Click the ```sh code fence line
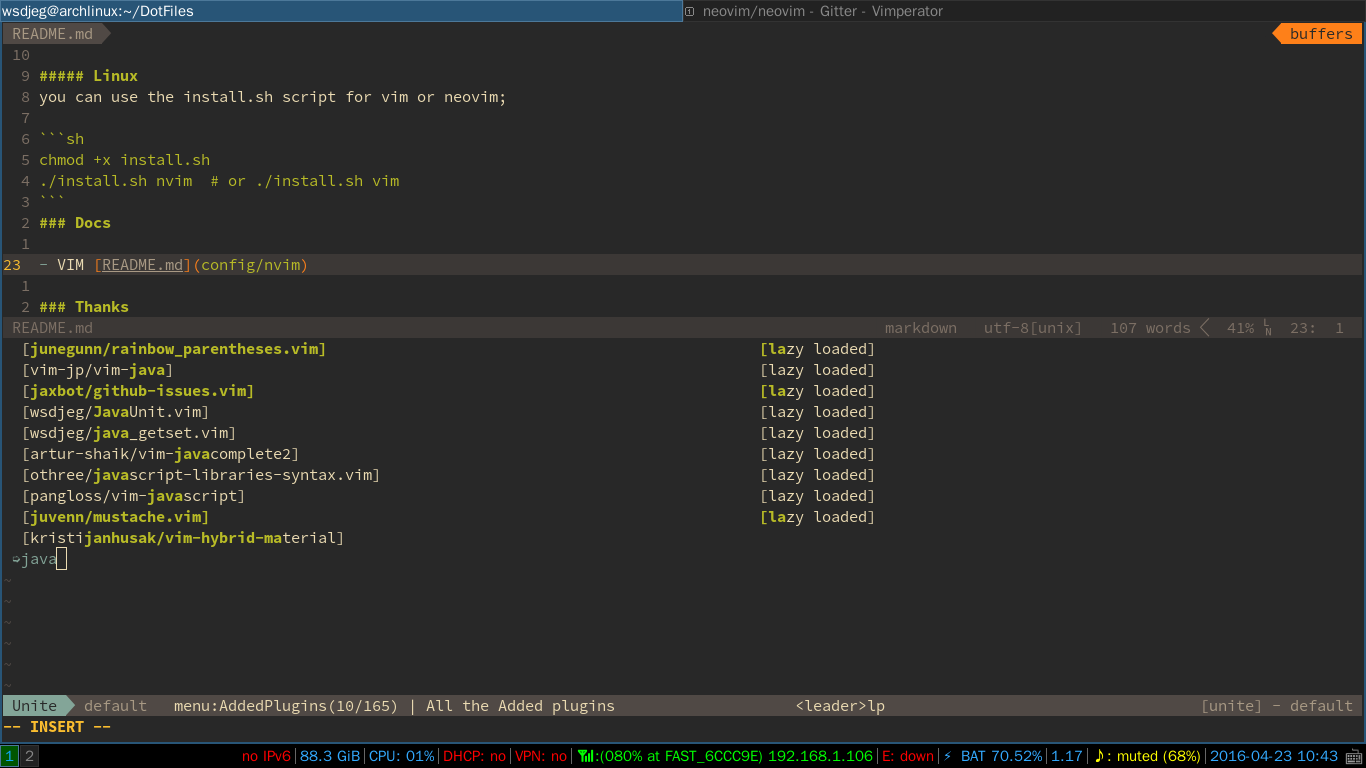 61,139
